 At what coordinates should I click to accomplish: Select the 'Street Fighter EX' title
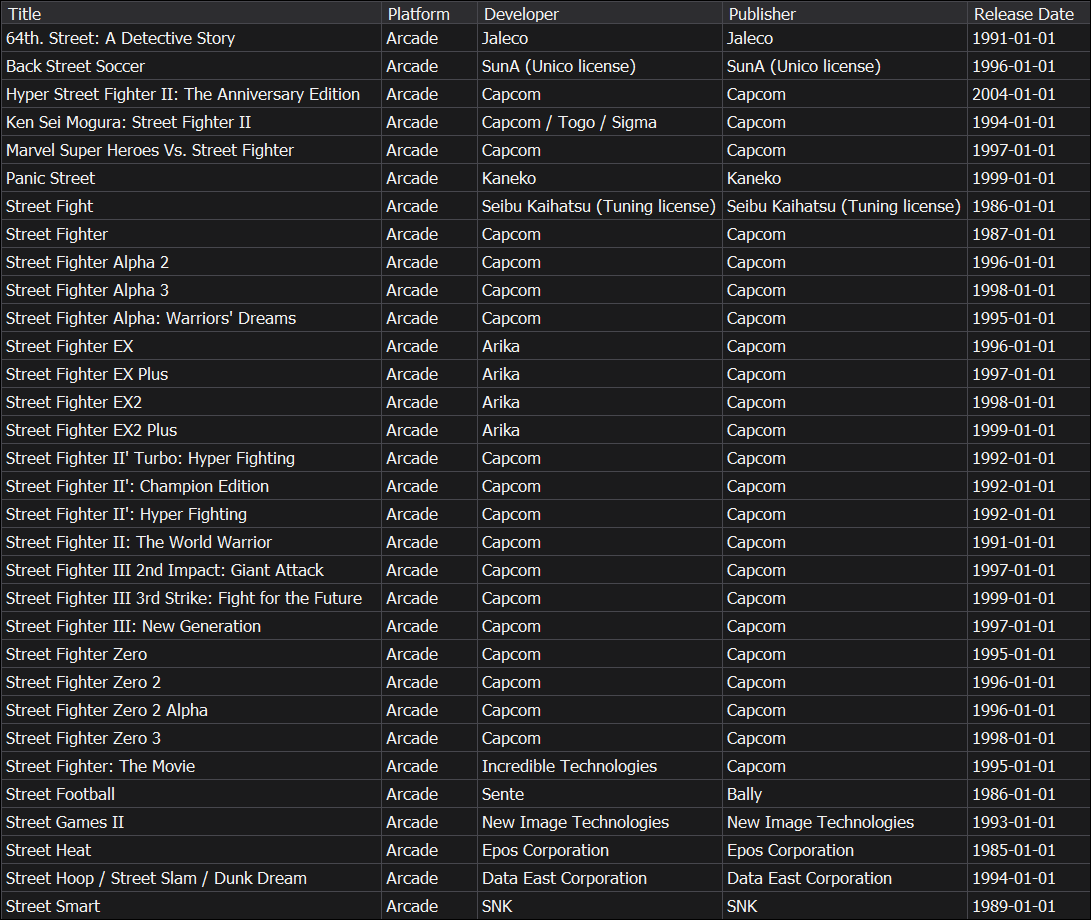pyautogui.click(x=70, y=347)
